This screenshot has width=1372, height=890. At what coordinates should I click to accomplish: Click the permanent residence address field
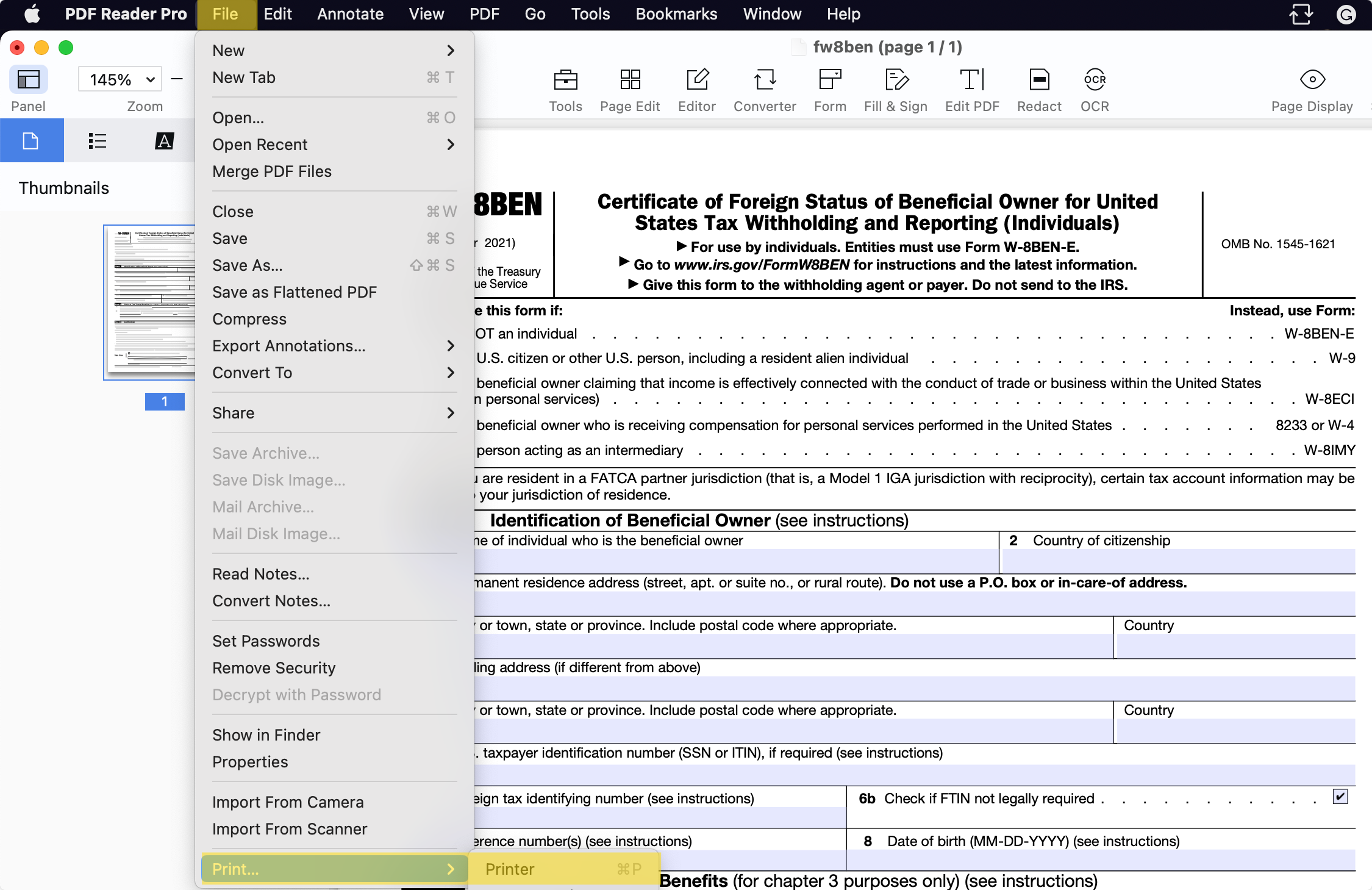coord(915,603)
